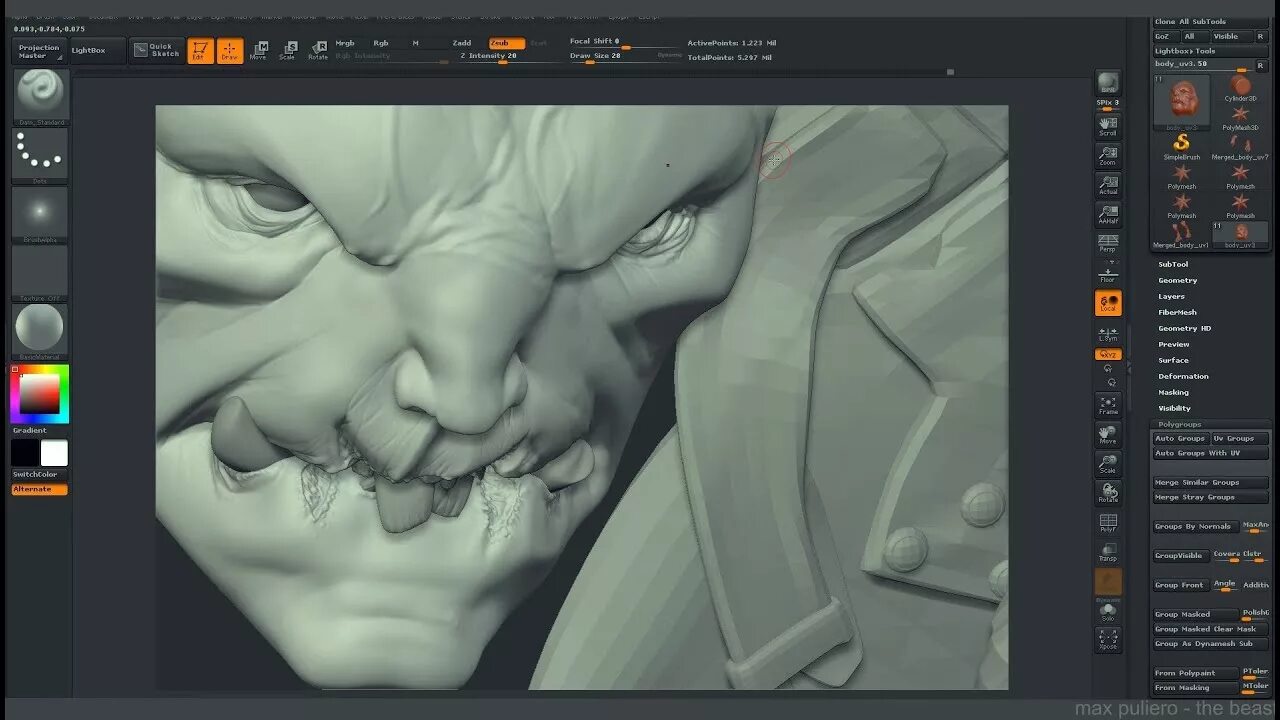
Task: Click the From Polypaint button
Action: pyautogui.click(x=1196, y=673)
